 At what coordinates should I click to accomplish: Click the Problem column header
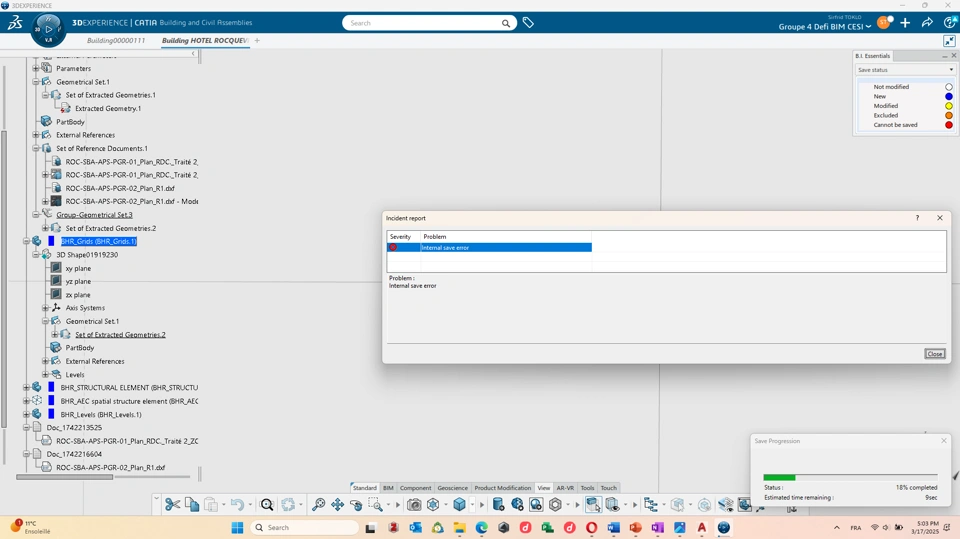(x=506, y=236)
